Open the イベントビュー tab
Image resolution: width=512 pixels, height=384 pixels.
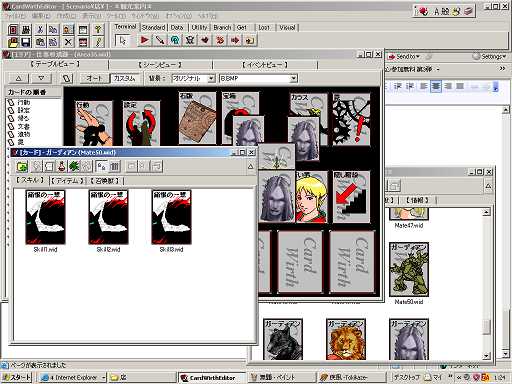click(x=265, y=65)
